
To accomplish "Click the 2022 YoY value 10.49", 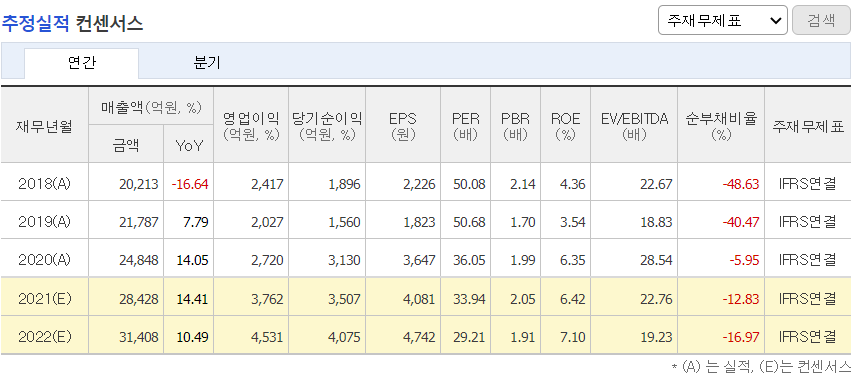I will (192, 337).
